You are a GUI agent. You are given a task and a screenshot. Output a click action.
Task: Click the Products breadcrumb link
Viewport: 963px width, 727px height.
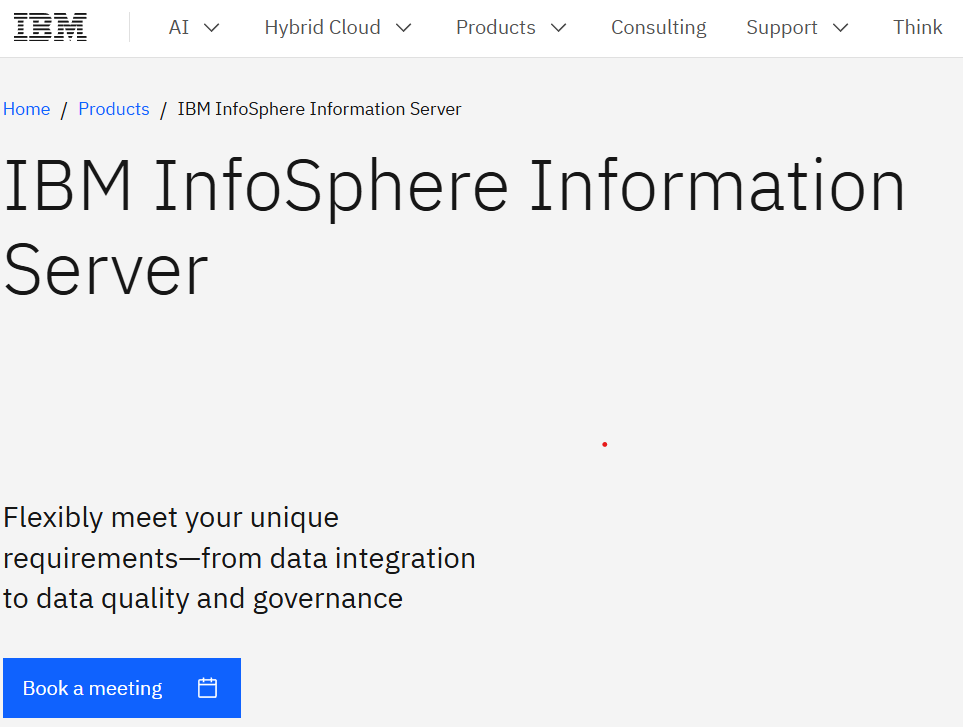(x=113, y=109)
